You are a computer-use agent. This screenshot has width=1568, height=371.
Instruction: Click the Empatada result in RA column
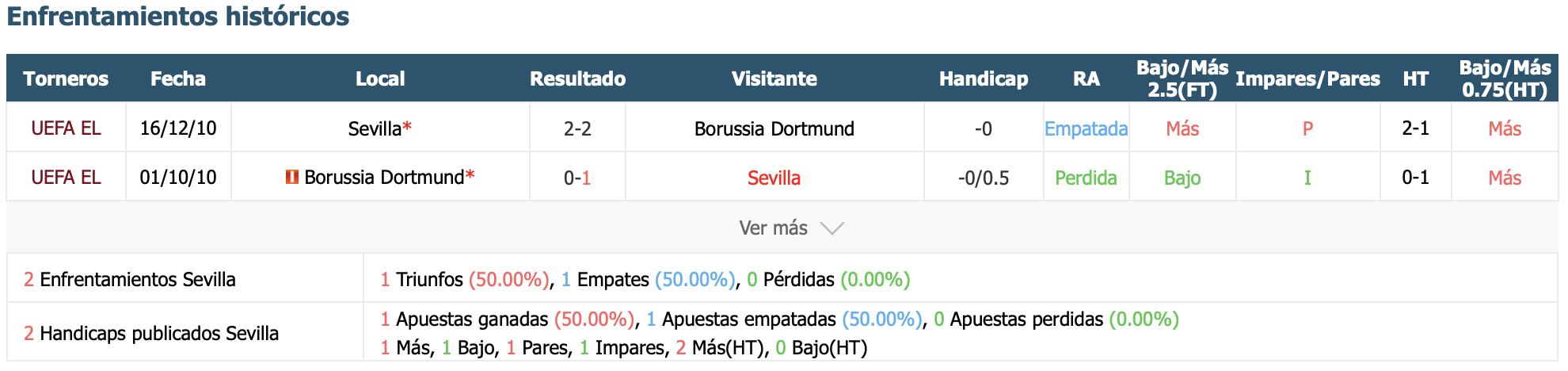(1086, 128)
